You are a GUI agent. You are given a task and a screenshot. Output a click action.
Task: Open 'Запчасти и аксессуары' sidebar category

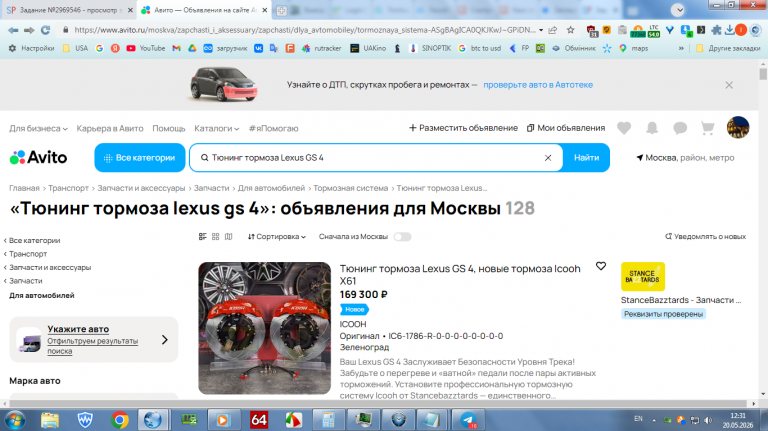pos(50,267)
